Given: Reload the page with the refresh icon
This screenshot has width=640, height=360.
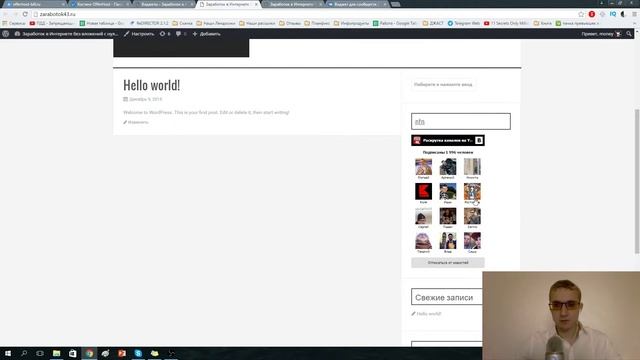Looking at the screenshot, I should coord(25,14).
